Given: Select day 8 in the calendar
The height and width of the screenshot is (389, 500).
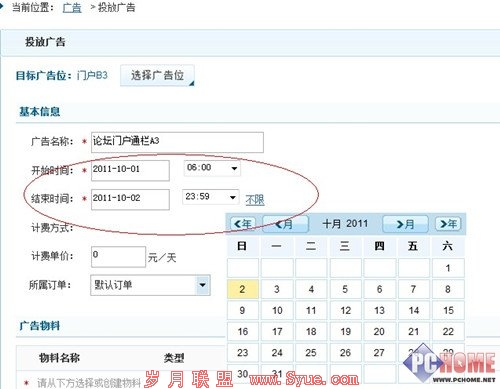Looking at the screenshot, I should coord(448,289).
